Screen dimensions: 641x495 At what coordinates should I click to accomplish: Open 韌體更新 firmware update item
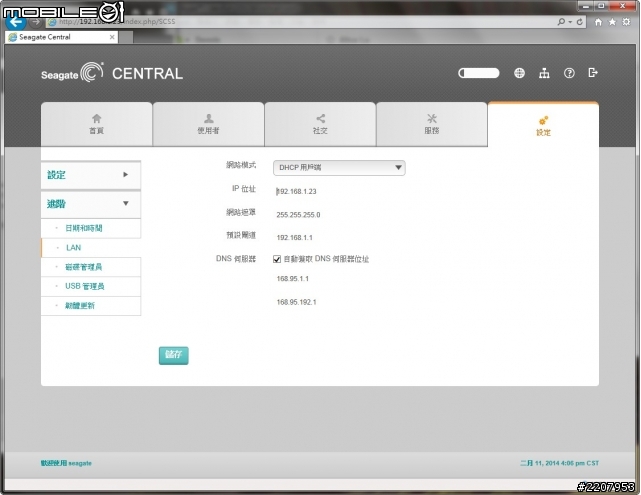pos(91,306)
